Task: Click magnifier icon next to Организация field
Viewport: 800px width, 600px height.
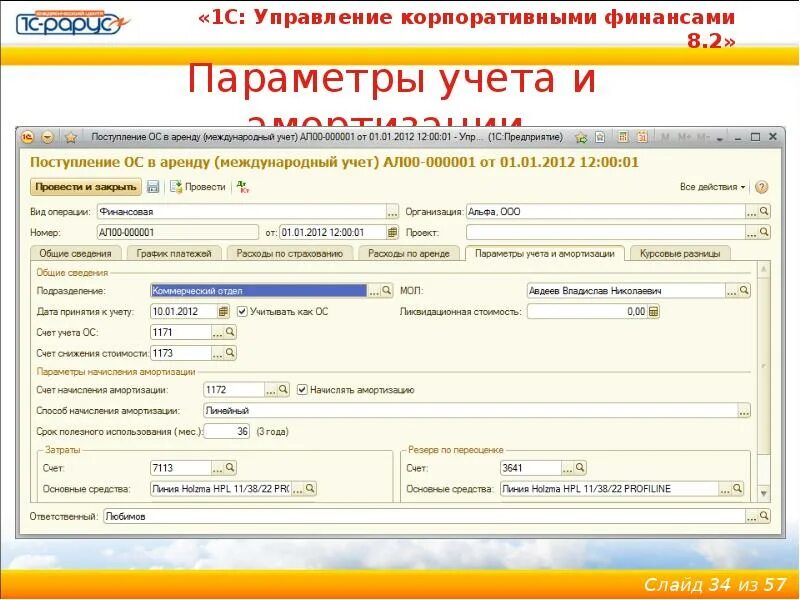Action: [x=764, y=211]
